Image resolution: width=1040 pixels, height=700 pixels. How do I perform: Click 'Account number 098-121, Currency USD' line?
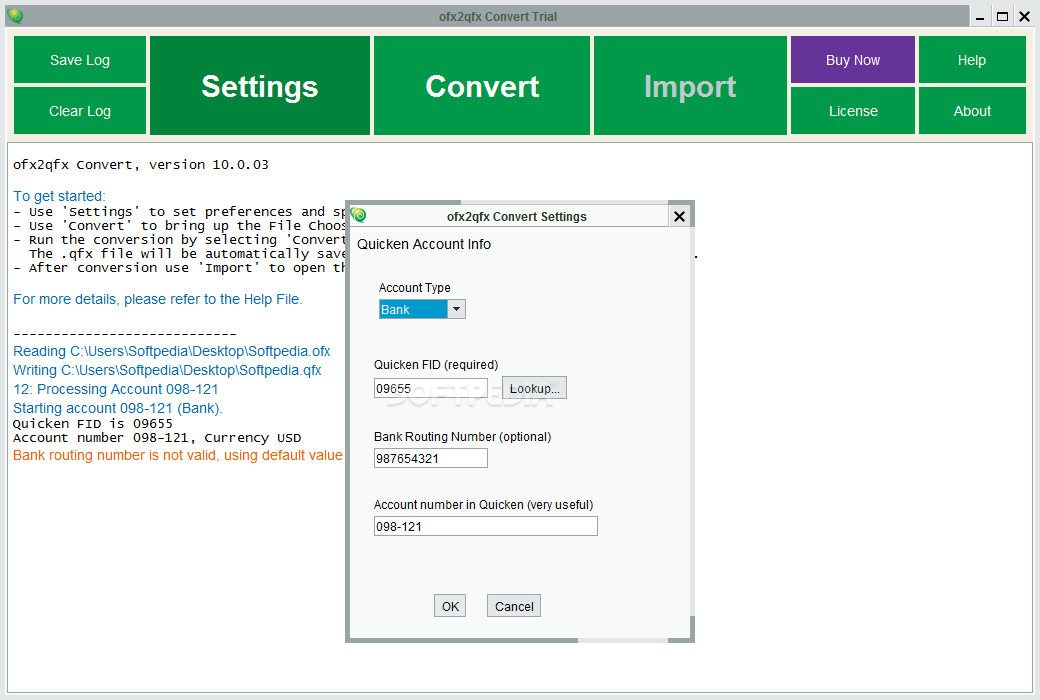pos(157,438)
